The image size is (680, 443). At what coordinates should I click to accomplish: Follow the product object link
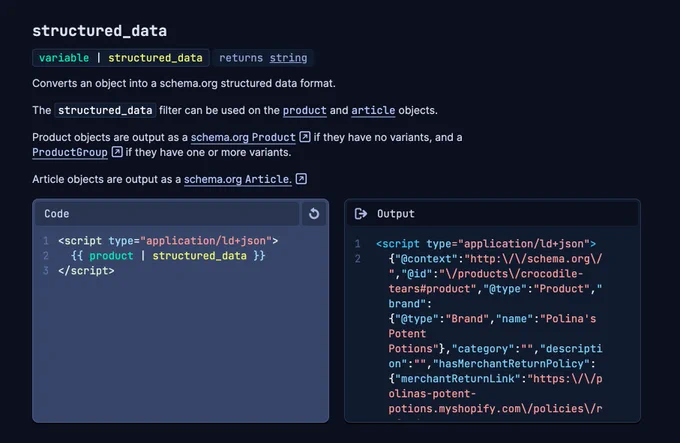pos(304,111)
